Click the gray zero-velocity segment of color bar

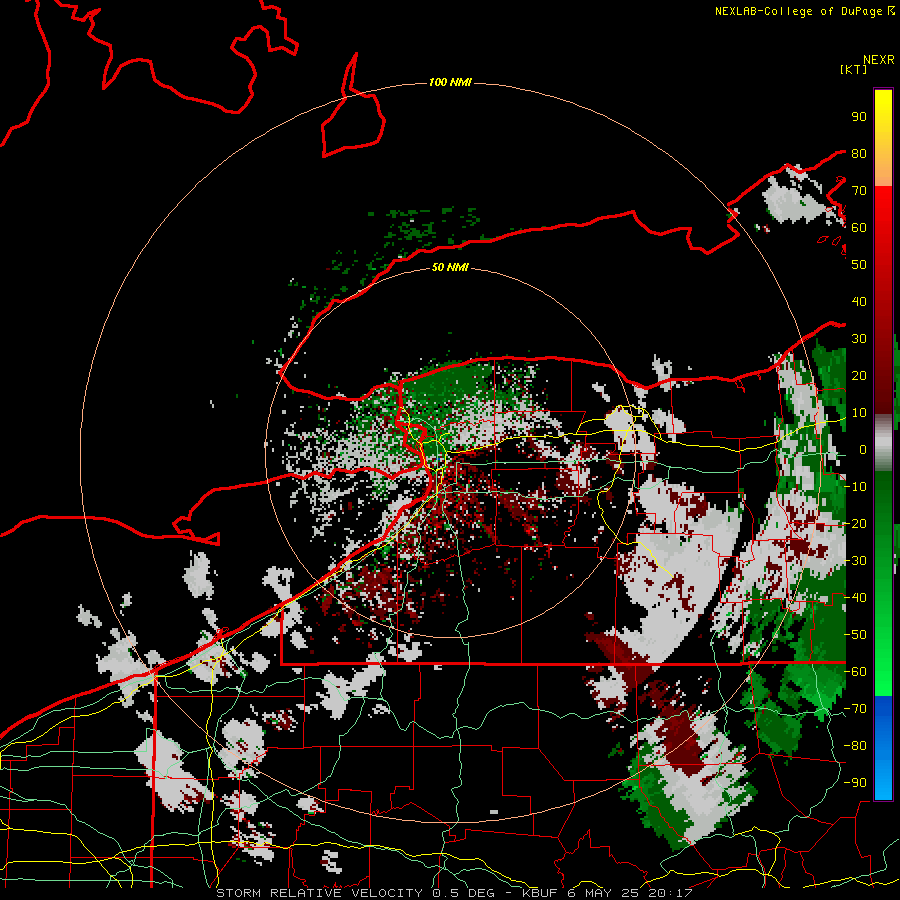pyautogui.click(x=883, y=443)
